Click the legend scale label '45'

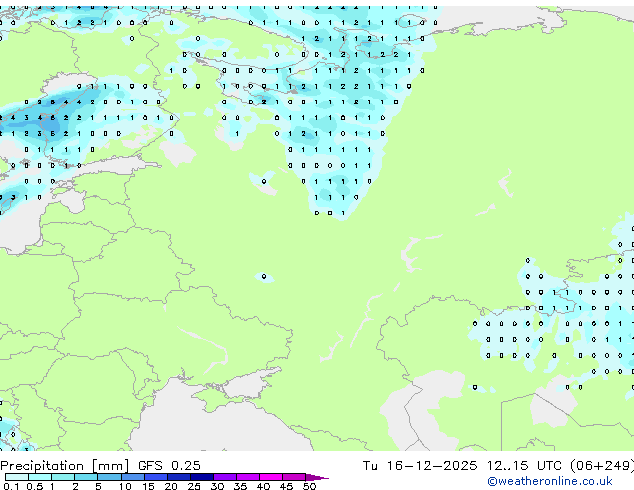(286, 486)
